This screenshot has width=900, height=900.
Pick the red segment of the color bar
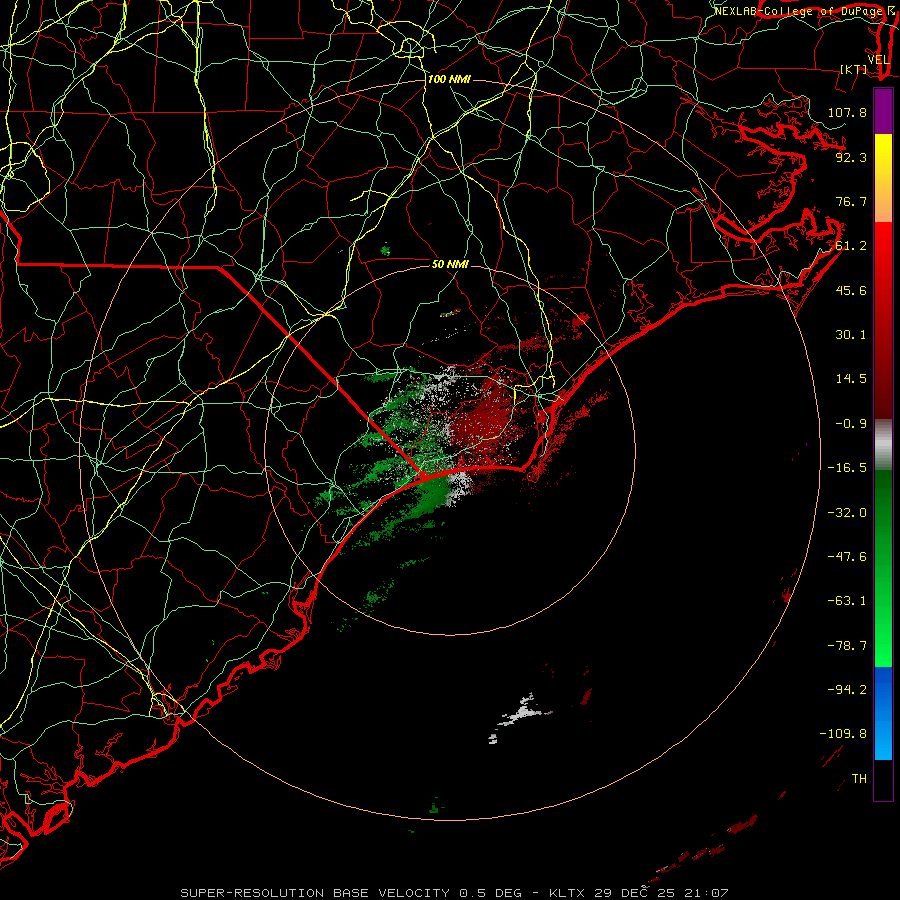point(883,320)
